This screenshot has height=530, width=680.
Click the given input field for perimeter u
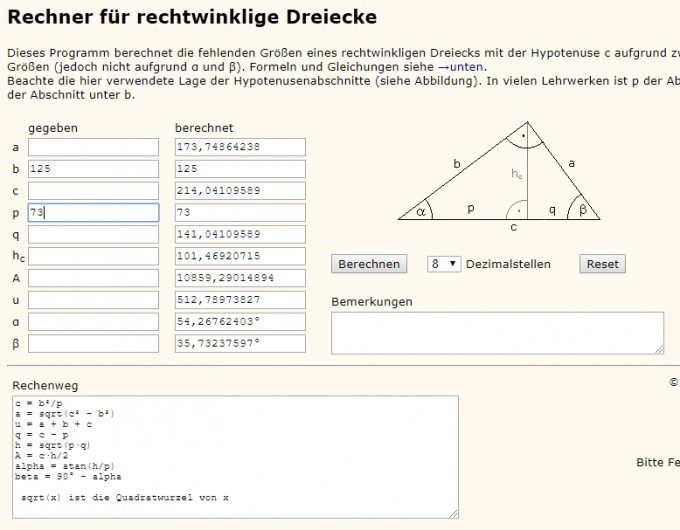click(93, 300)
